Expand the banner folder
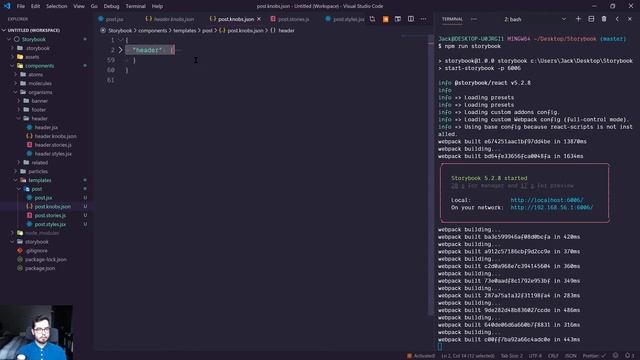Image resolution: width=640 pixels, height=360 pixels. [40, 101]
